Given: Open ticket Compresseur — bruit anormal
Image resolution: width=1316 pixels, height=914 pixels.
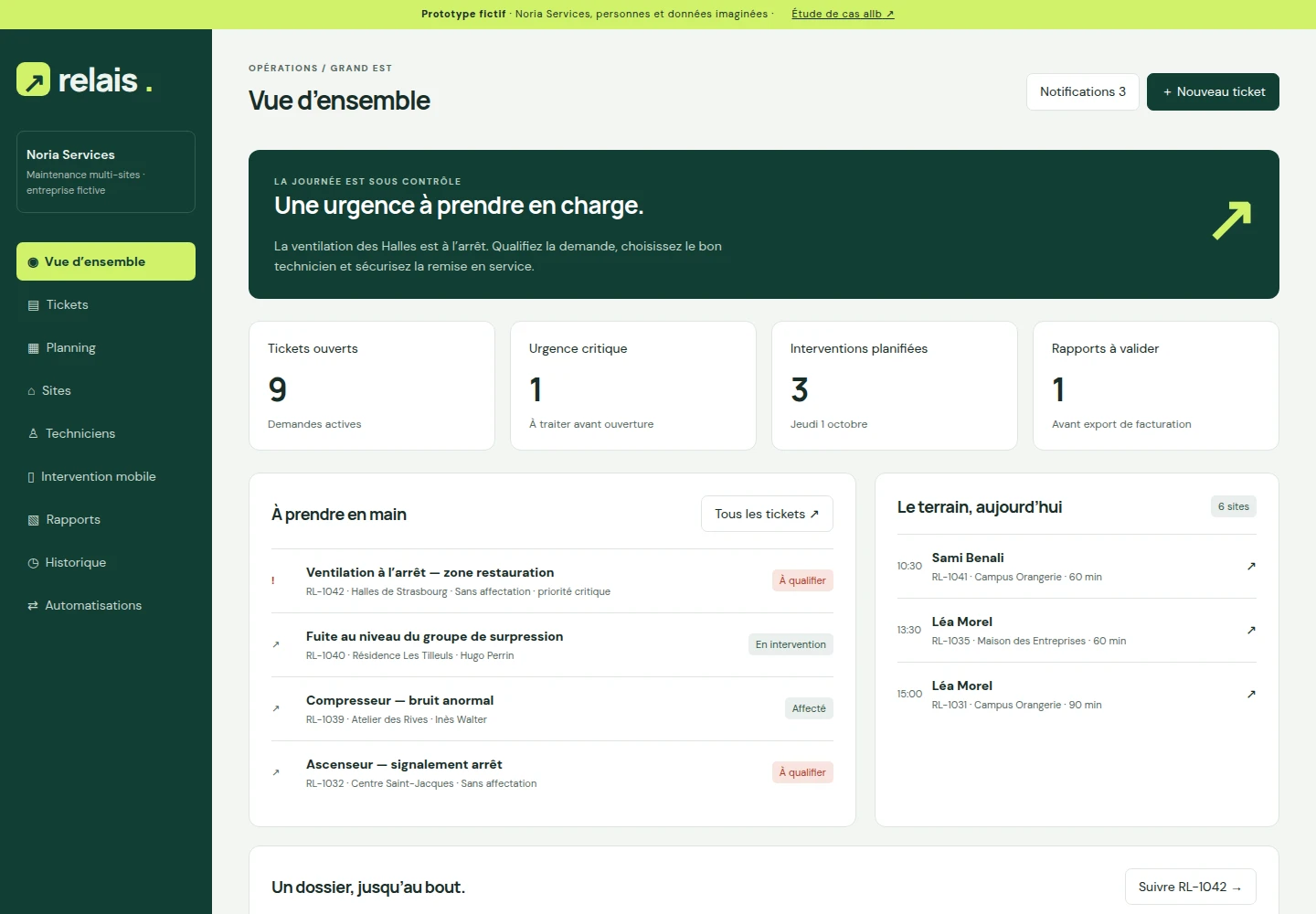Looking at the screenshot, I should [552, 709].
